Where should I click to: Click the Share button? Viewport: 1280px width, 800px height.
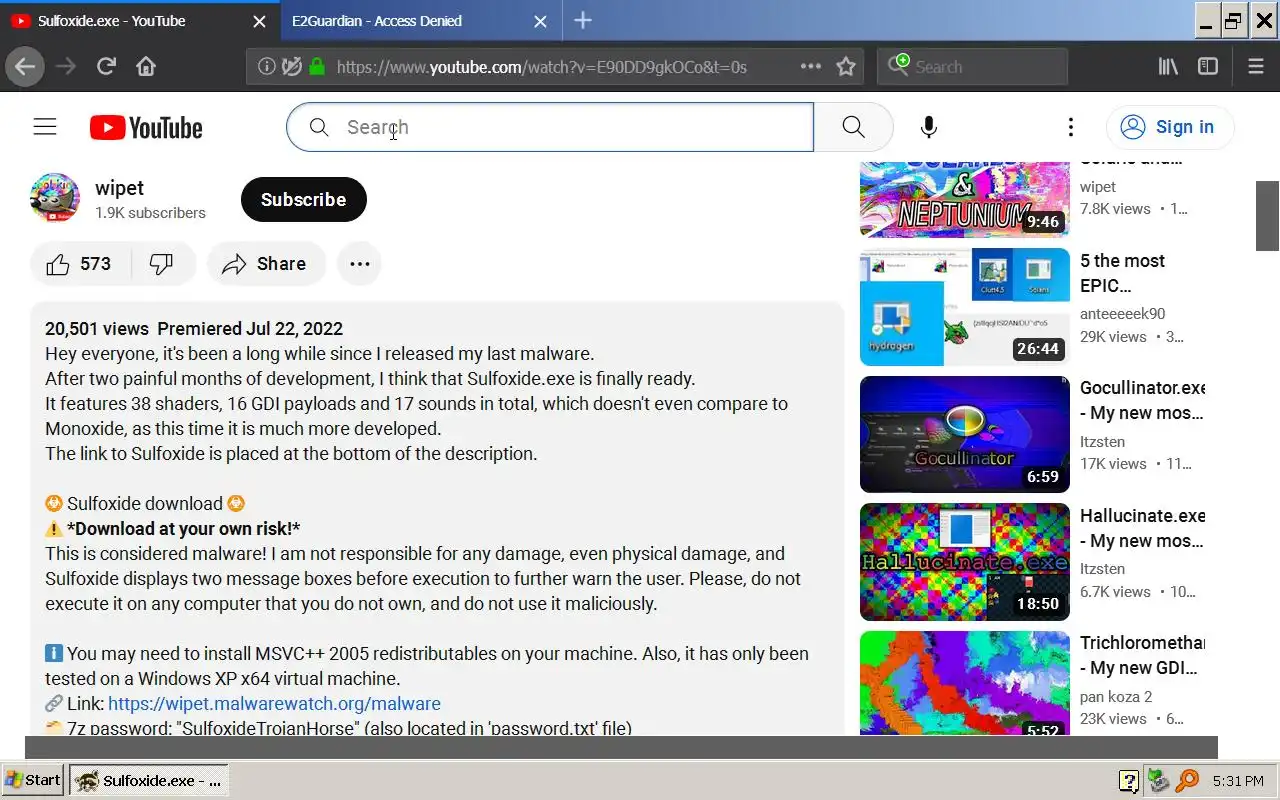pyautogui.click(x=266, y=264)
